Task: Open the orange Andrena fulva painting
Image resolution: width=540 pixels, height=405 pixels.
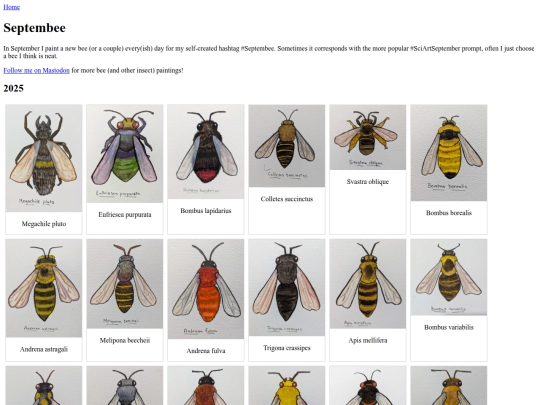Action: pyautogui.click(x=206, y=289)
